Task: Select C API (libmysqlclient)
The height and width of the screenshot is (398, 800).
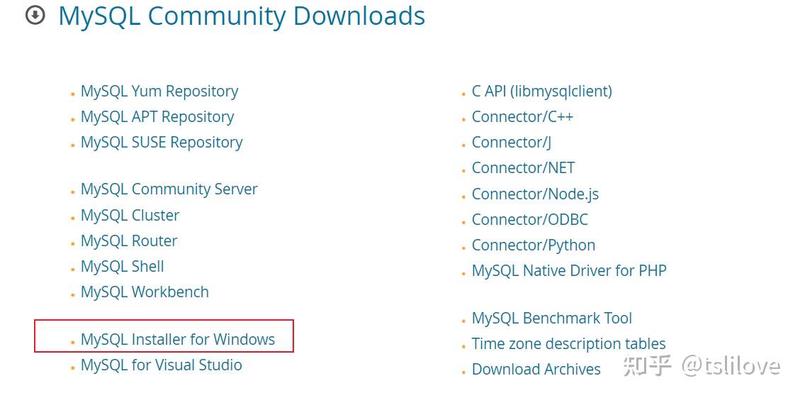Action: tap(542, 91)
